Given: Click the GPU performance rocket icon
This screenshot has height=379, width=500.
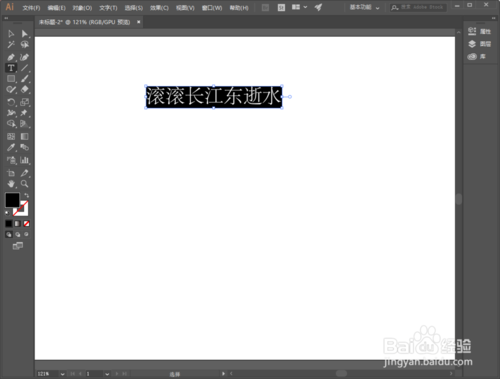Looking at the screenshot, I should click(x=318, y=7).
